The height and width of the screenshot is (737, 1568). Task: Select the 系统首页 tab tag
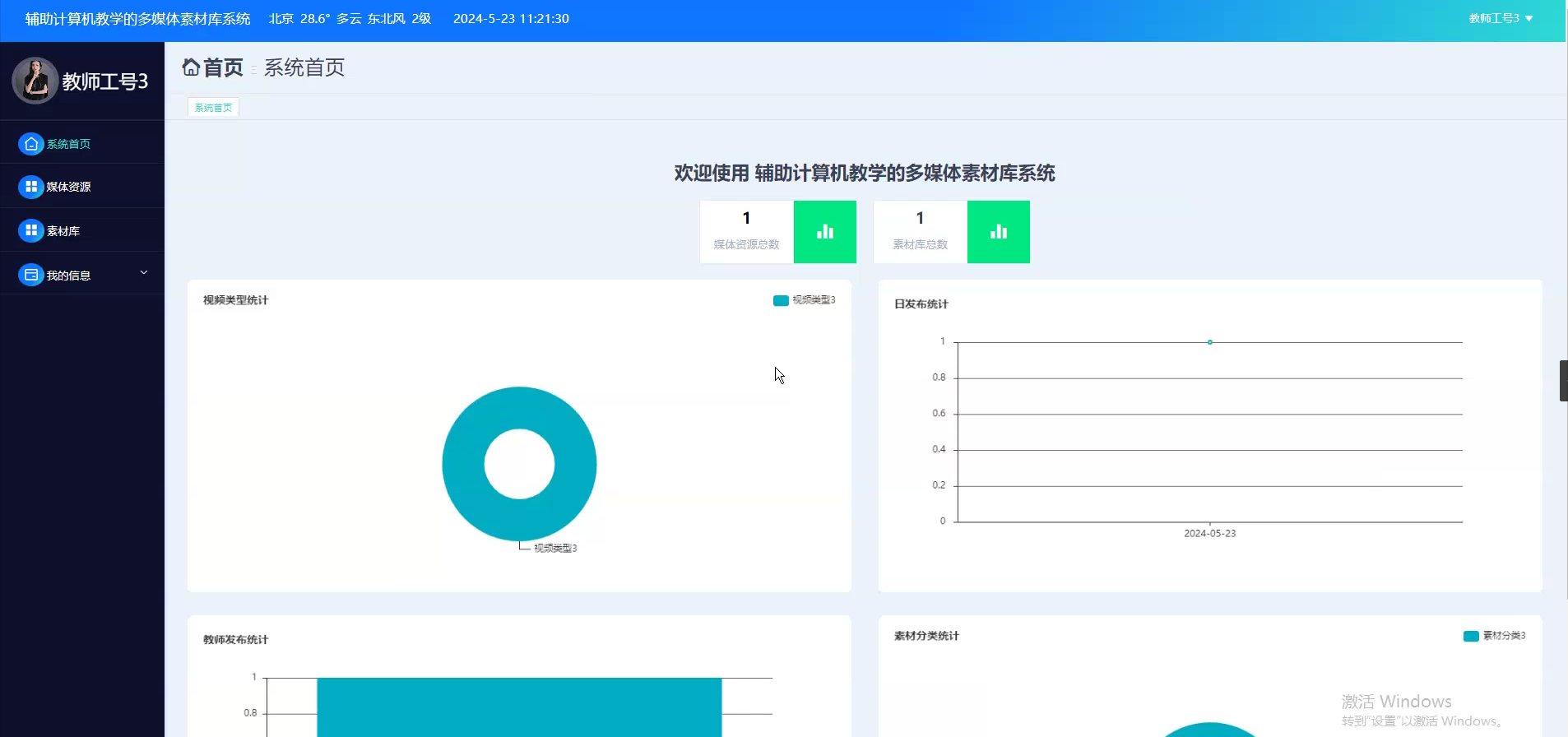pyautogui.click(x=213, y=108)
